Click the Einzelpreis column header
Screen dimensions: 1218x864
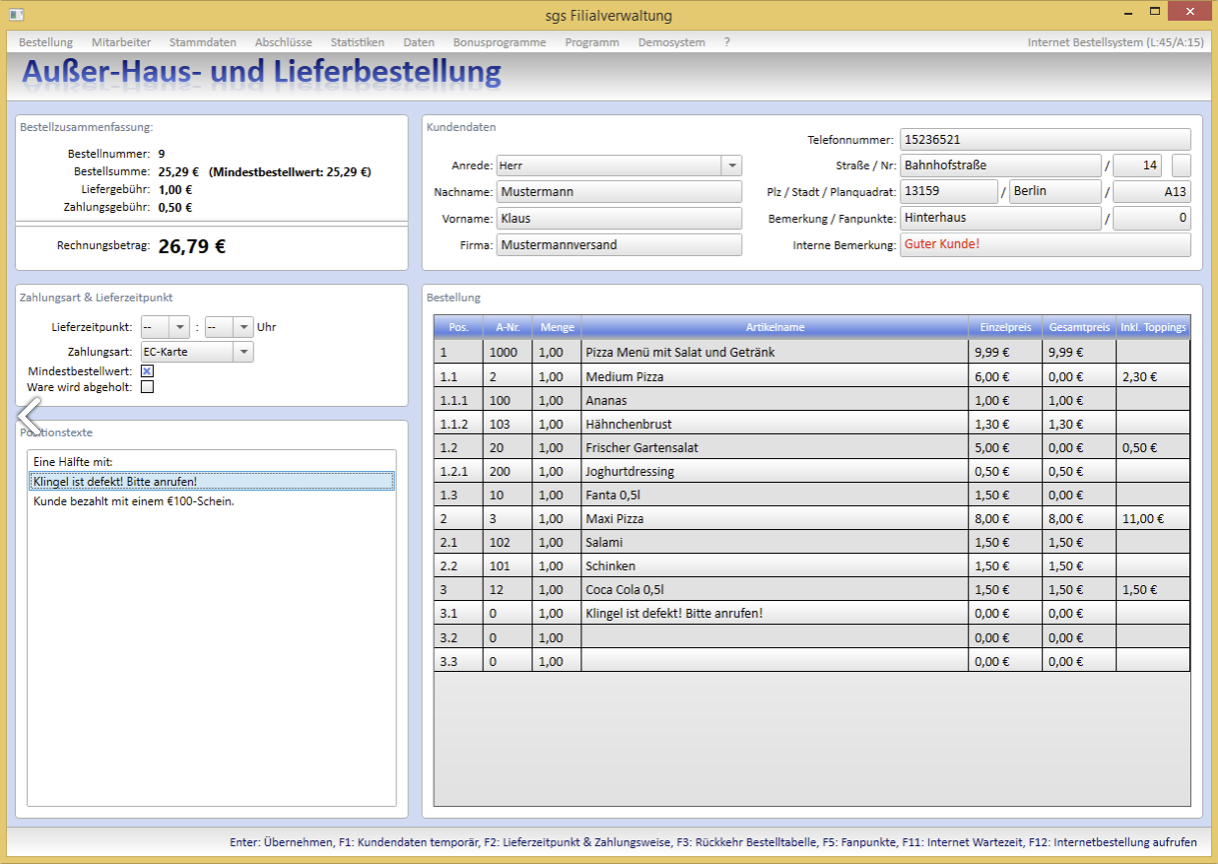[1005, 327]
